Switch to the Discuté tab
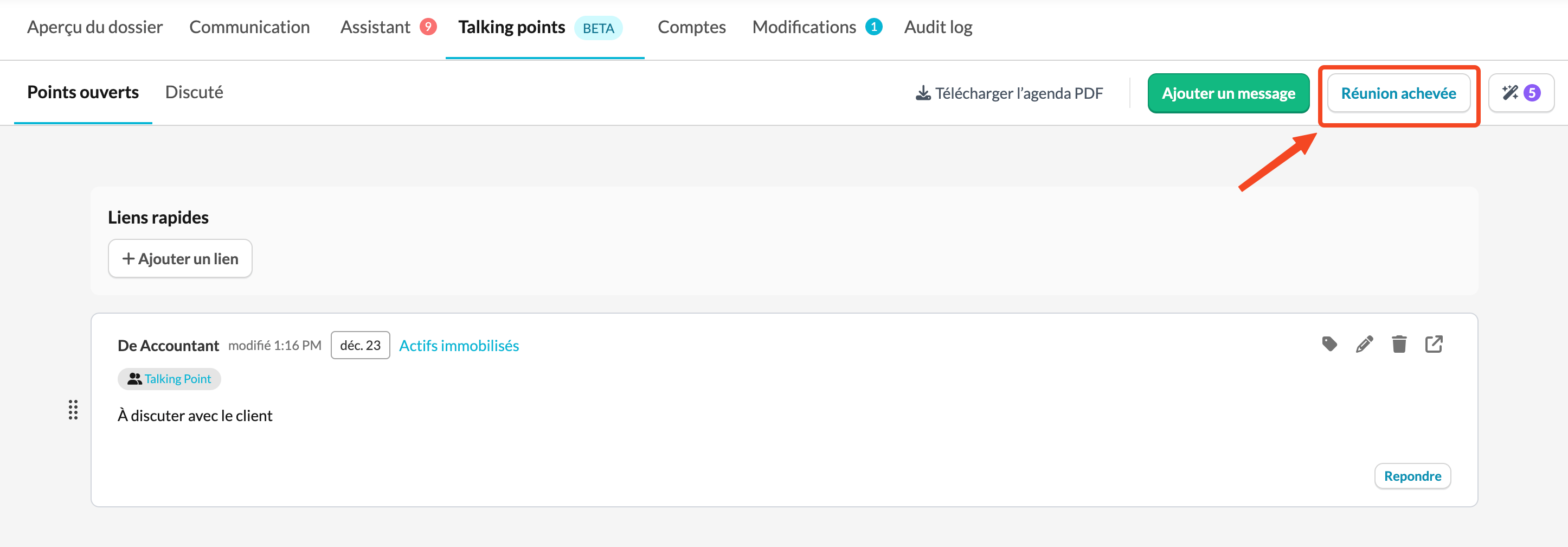1568x547 pixels. (194, 92)
